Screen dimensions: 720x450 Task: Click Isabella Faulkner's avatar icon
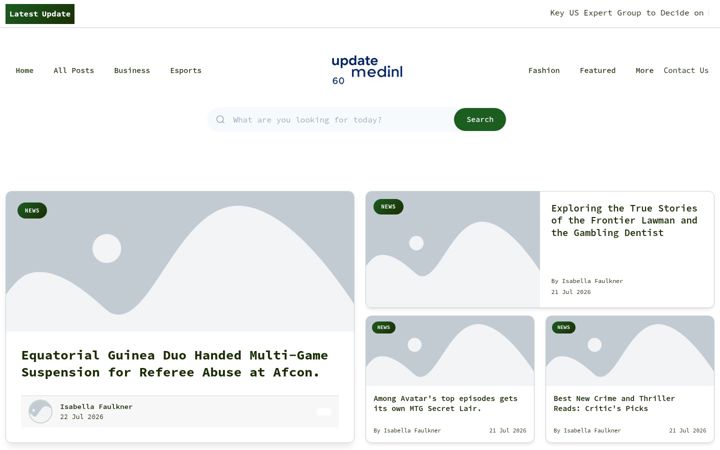(x=40, y=411)
